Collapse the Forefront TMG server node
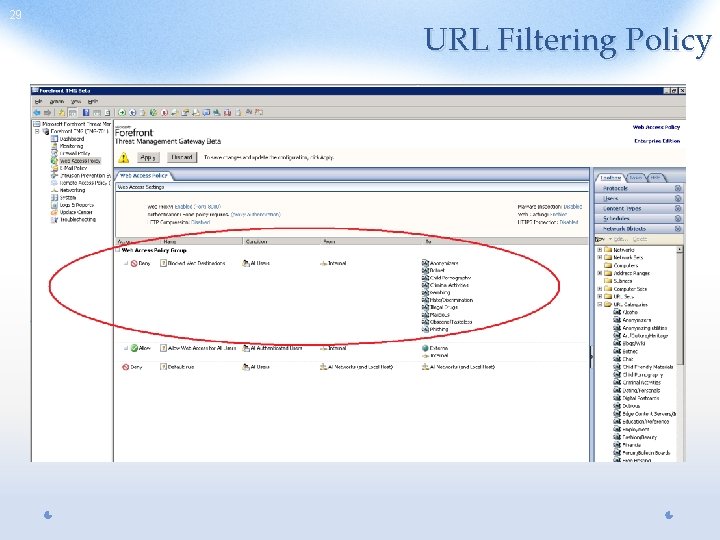The height and width of the screenshot is (540, 720). [38, 131]
